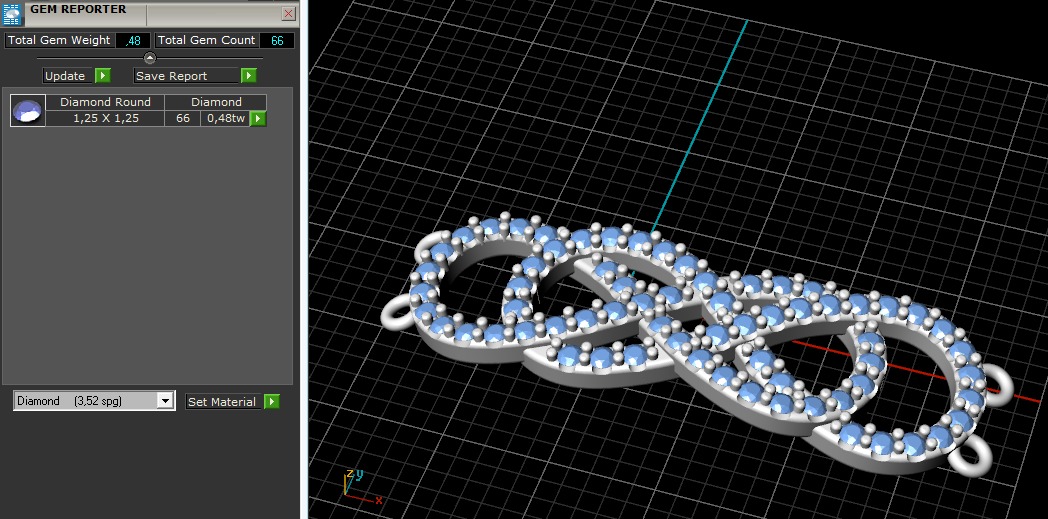Image resolution: width=1048 pixels, height=519 pixels.
Task: Collapse the panel using the round arrow handle
Action: click(150, 58)
